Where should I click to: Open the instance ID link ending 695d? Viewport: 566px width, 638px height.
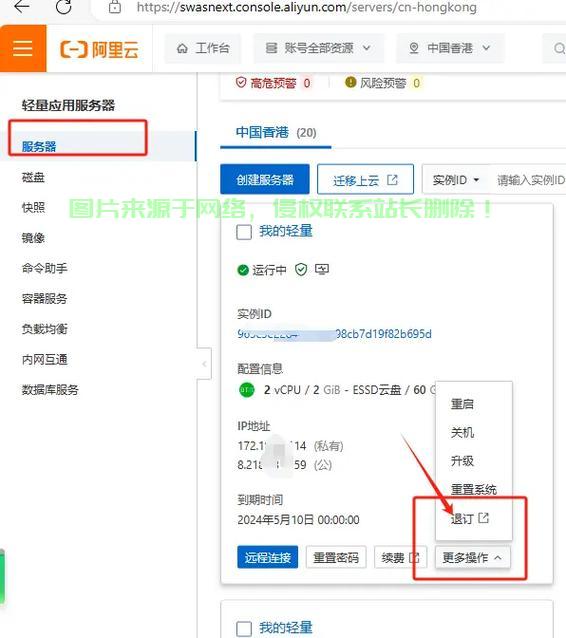334,334
